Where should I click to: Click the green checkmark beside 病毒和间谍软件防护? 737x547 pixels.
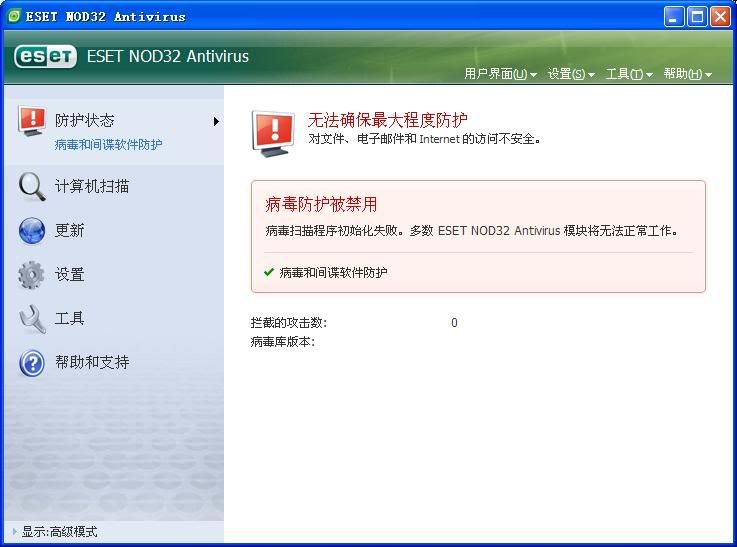tap(269, 272)
